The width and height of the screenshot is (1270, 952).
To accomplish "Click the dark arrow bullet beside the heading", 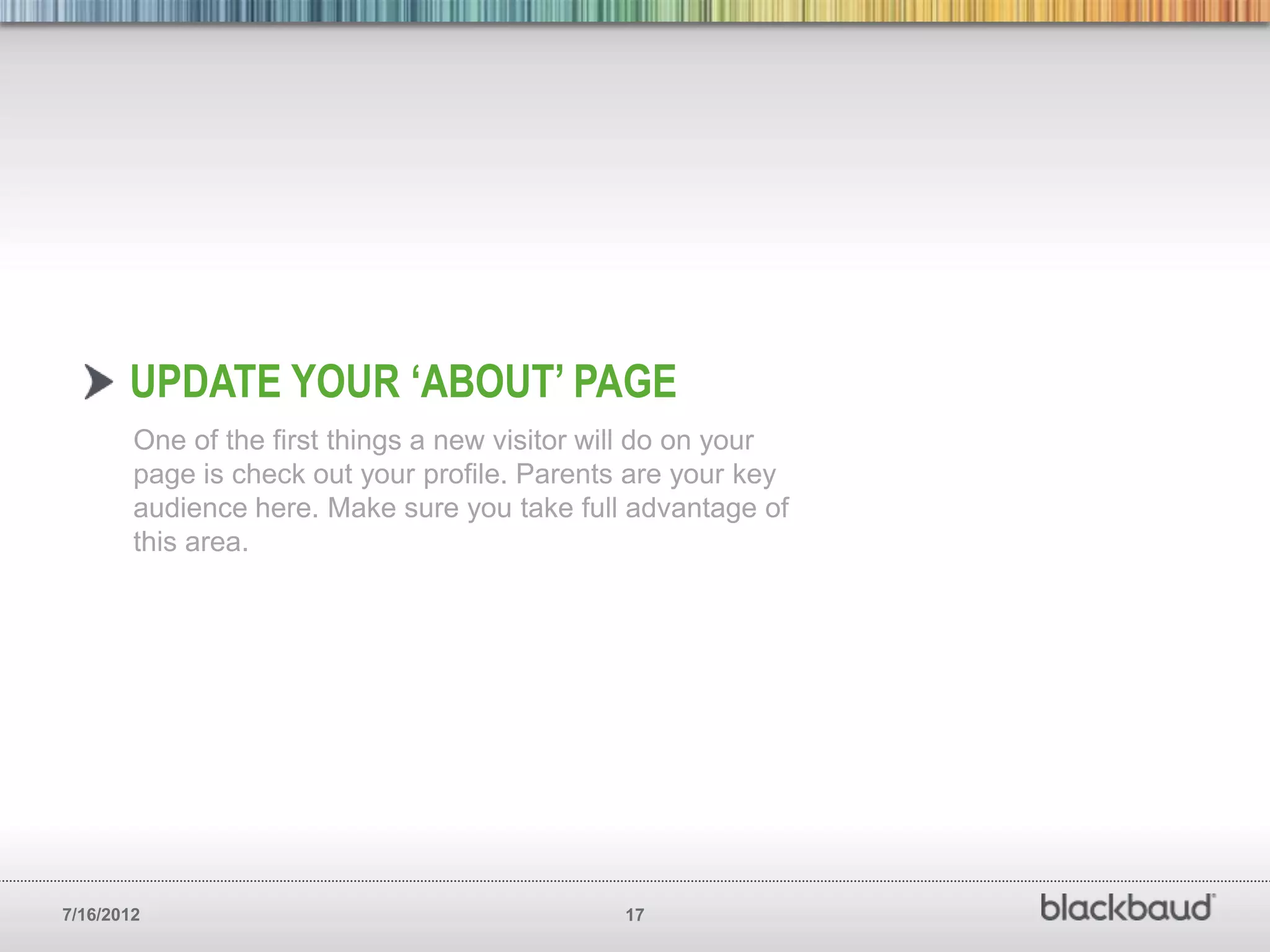I will (x=99, y=382).
